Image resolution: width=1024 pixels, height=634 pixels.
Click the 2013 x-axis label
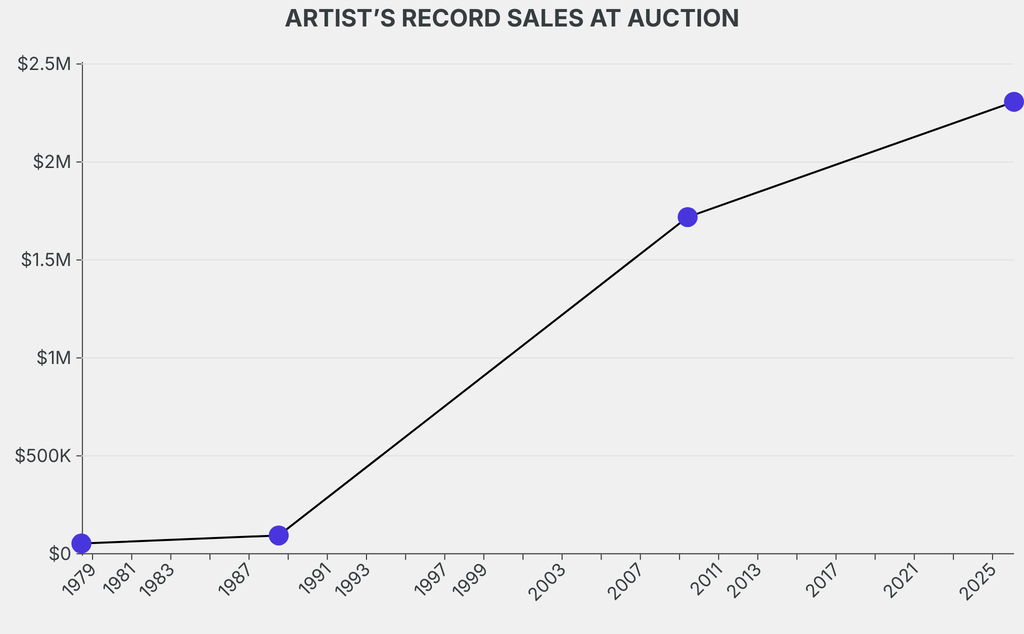coord(743,580)
